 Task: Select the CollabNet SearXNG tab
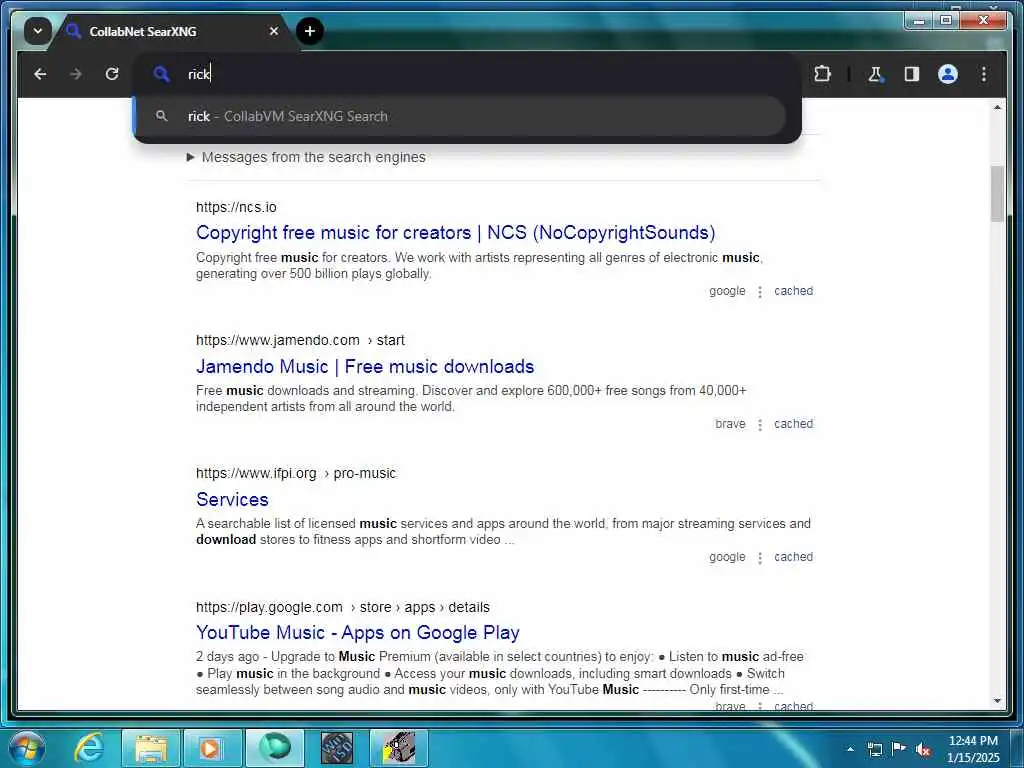pyautogui.click(x=170, y=31)
